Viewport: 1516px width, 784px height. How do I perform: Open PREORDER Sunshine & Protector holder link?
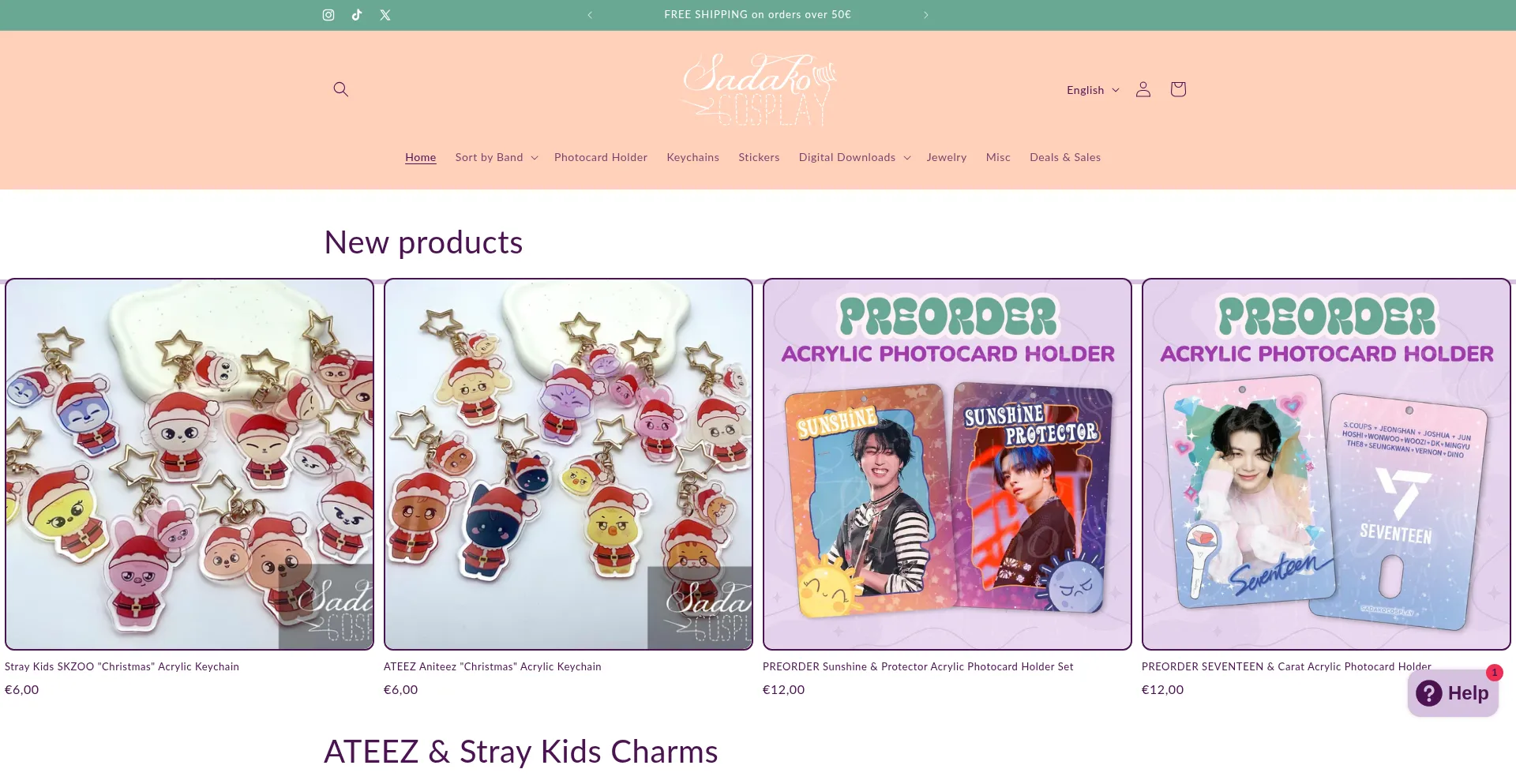(x=918, y=666)
